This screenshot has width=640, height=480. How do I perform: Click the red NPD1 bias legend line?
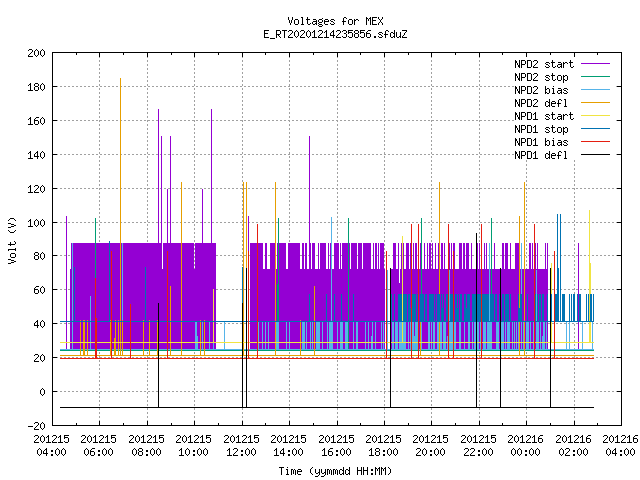coord(595,142)
